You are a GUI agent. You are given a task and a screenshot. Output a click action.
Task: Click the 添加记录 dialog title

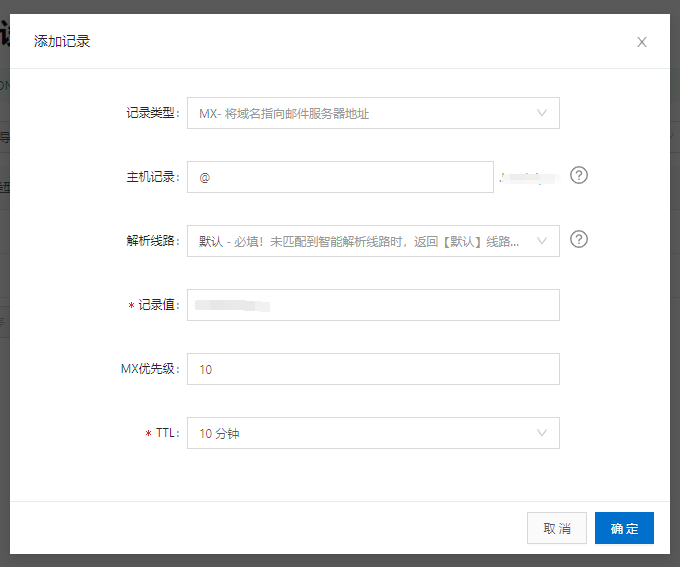(62, 41)
